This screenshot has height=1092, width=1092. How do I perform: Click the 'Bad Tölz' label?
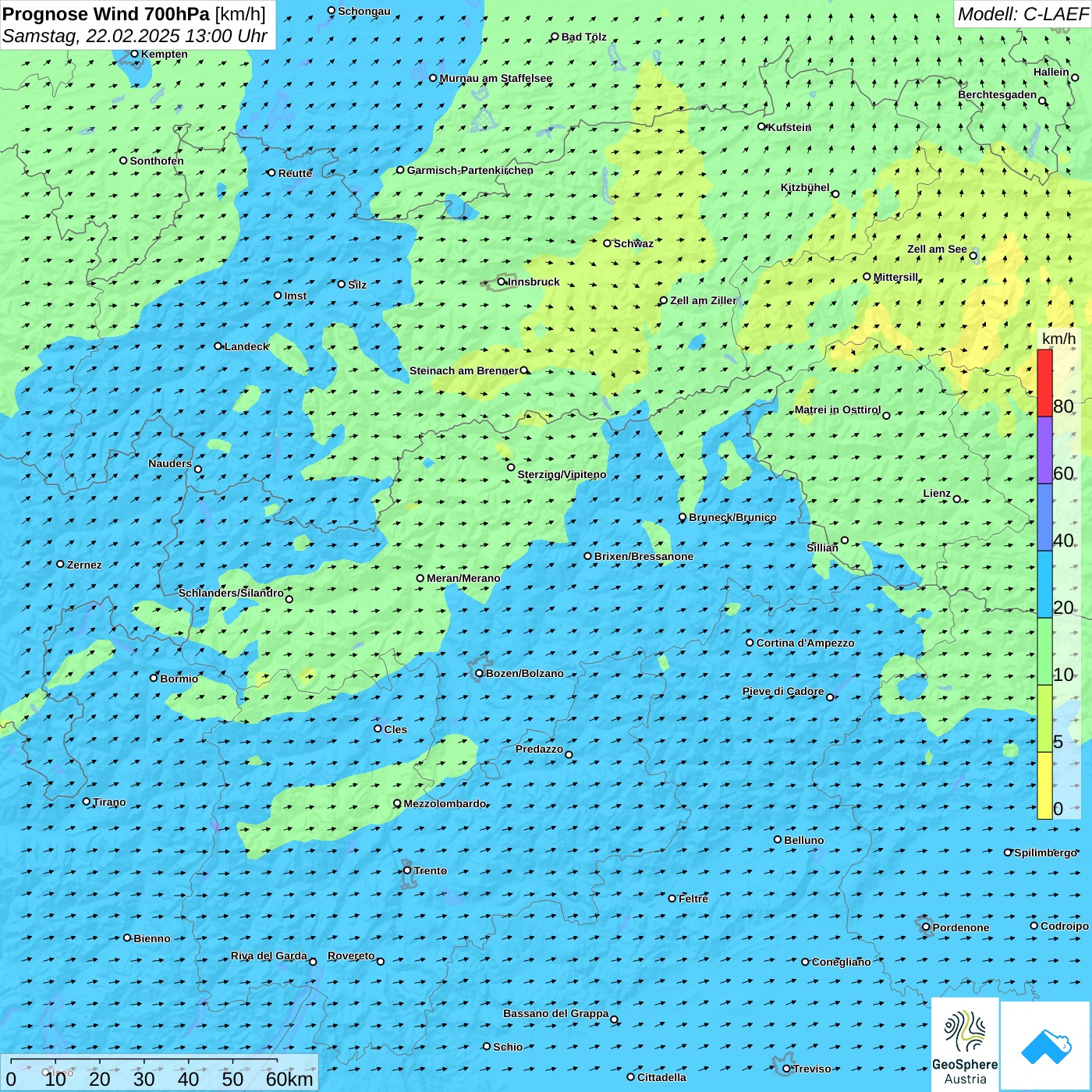click(x=584, y=37)
